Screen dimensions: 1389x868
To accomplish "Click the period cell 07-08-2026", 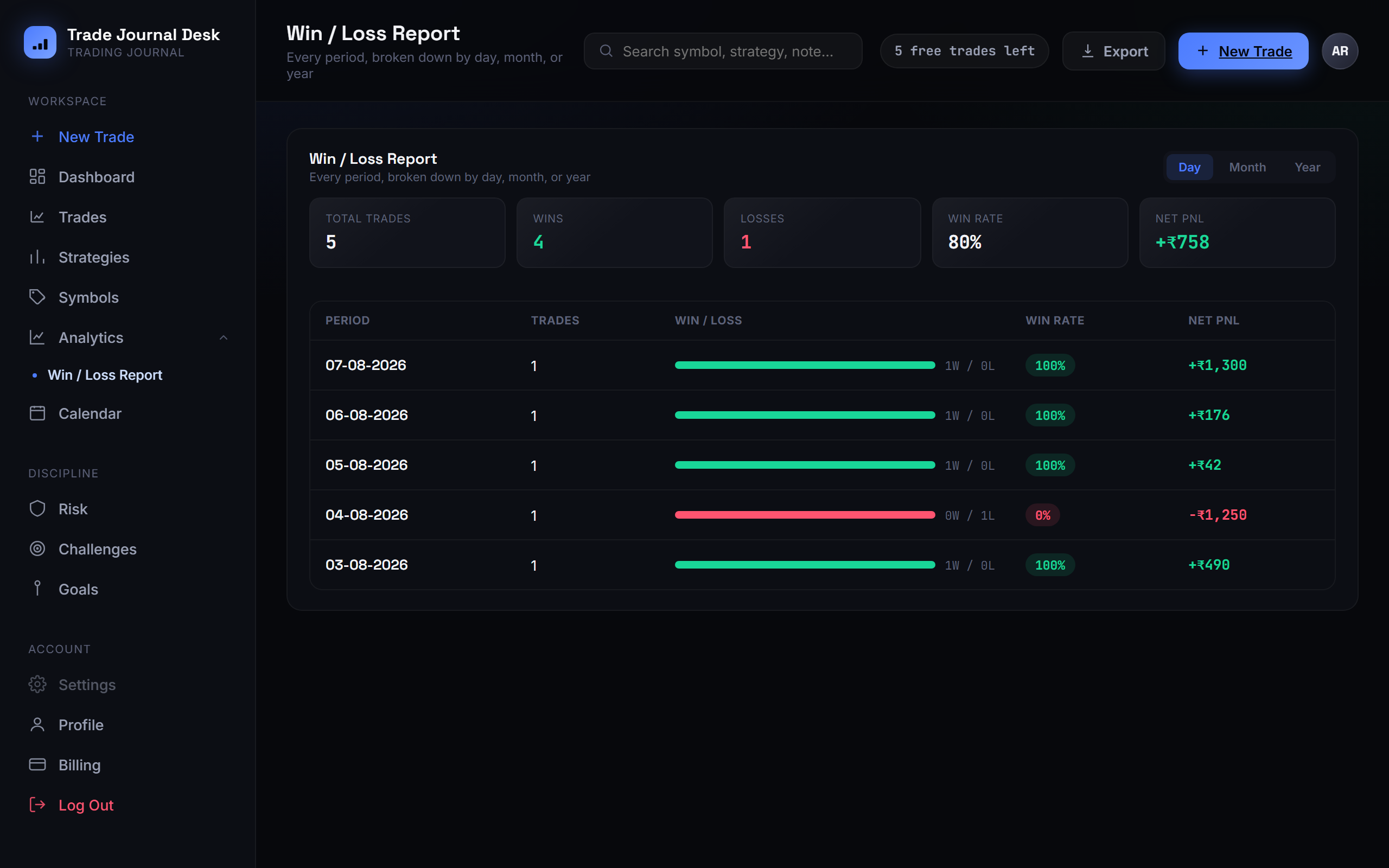I will [x=366, y=365].
